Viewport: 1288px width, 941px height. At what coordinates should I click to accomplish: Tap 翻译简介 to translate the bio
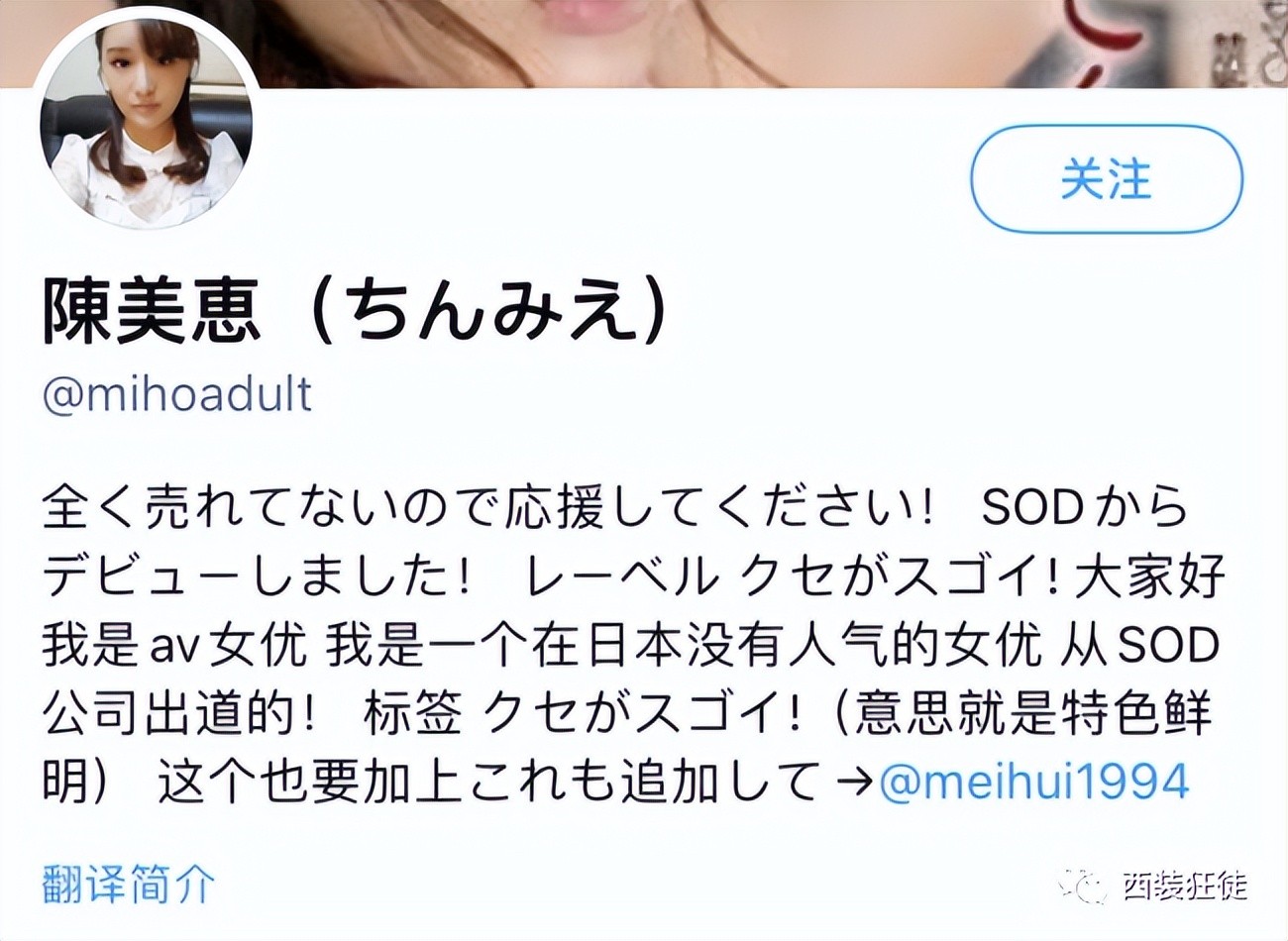tap(128, 883)
